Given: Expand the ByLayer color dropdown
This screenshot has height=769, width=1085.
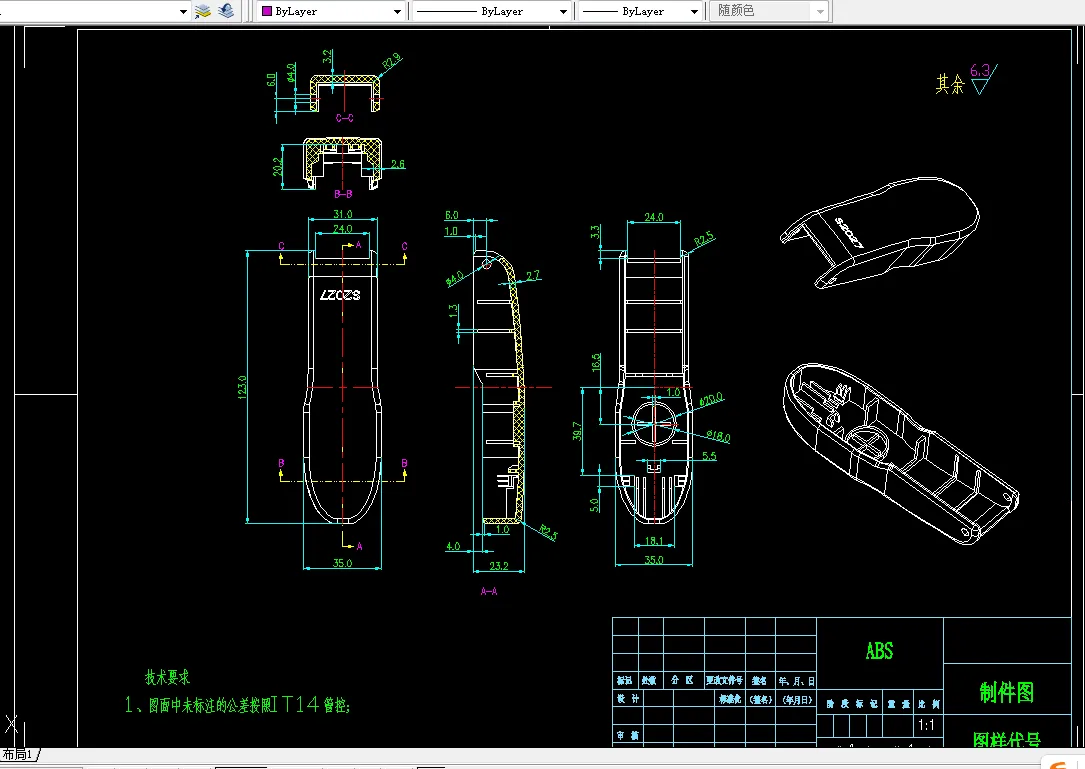Looking at the screenshot, I should 397,12.
